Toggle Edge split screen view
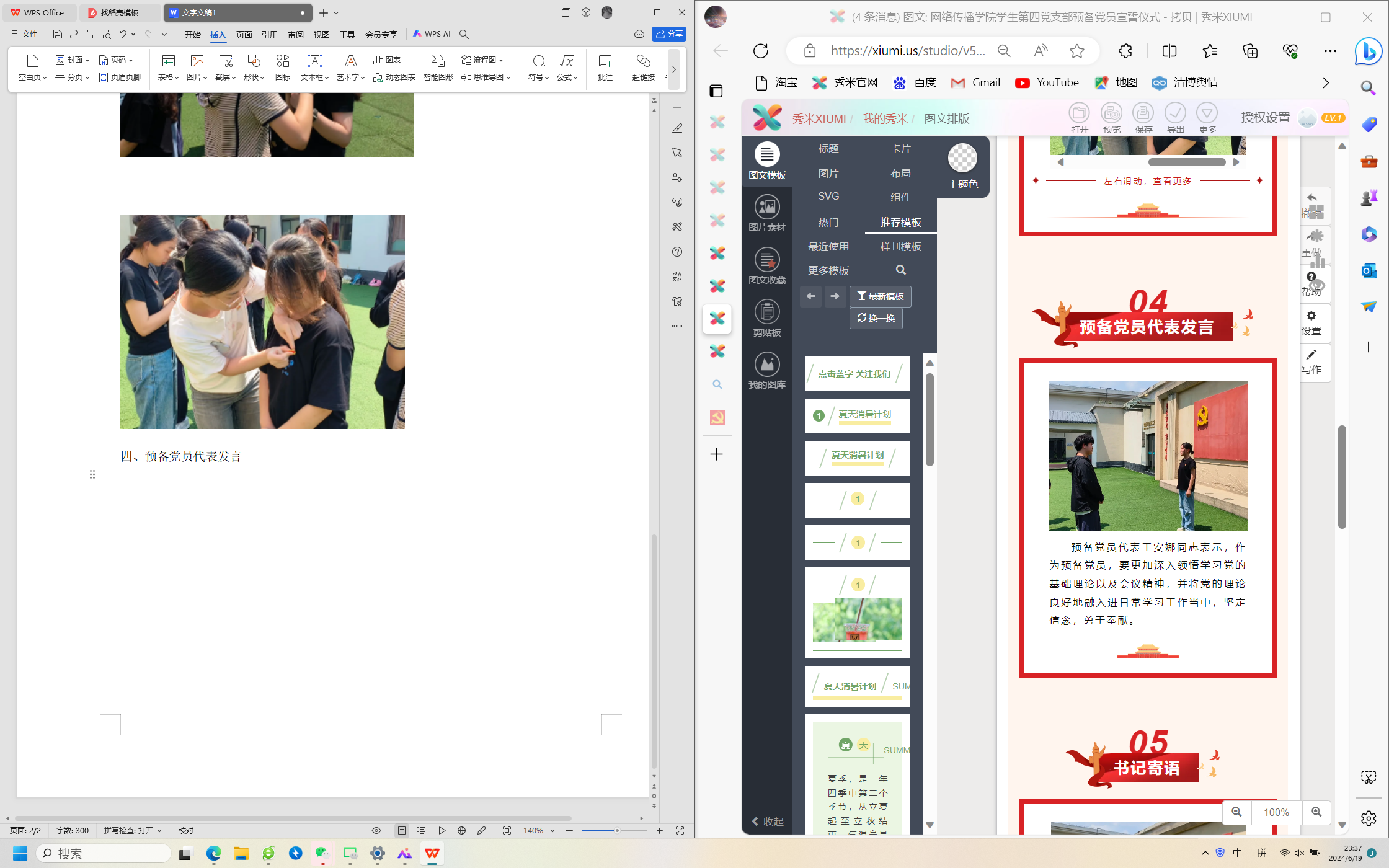The height and width of the screenshot is (868, 1389). 1169,51
